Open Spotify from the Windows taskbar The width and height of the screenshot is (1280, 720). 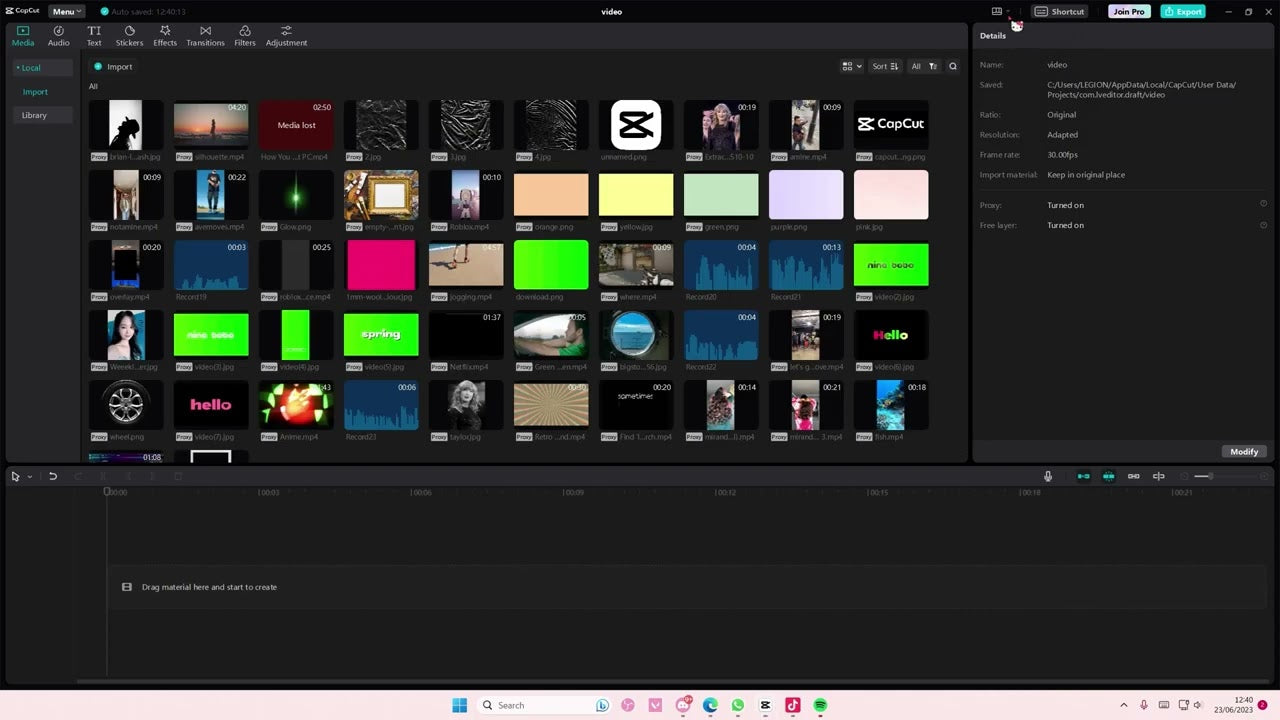tap(820, 705)
